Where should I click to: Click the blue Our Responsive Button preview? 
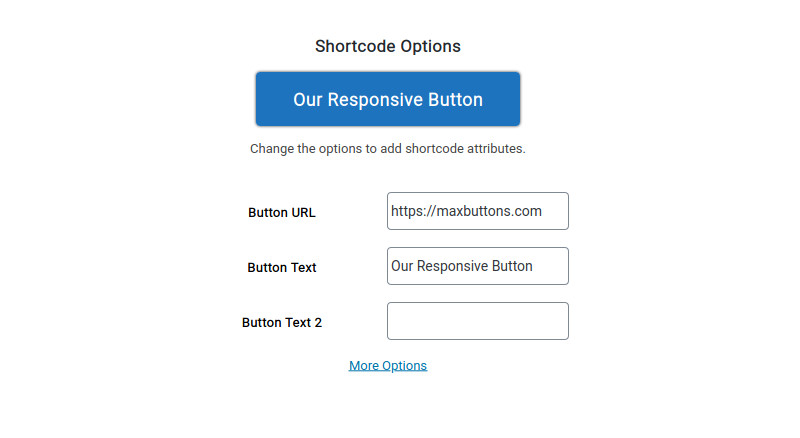388,99
